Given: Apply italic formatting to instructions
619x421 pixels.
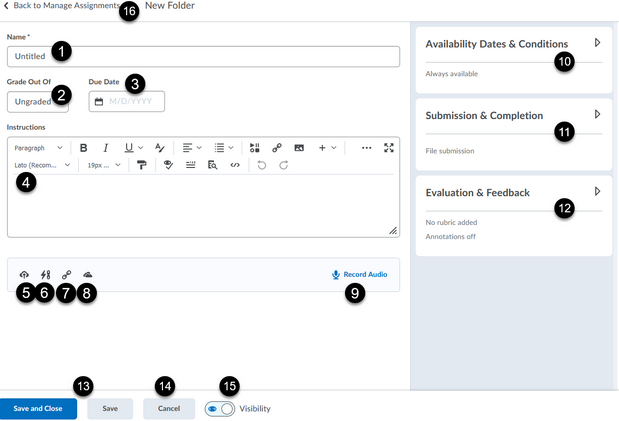Looking at the screenshot, I should coord(107,148).
